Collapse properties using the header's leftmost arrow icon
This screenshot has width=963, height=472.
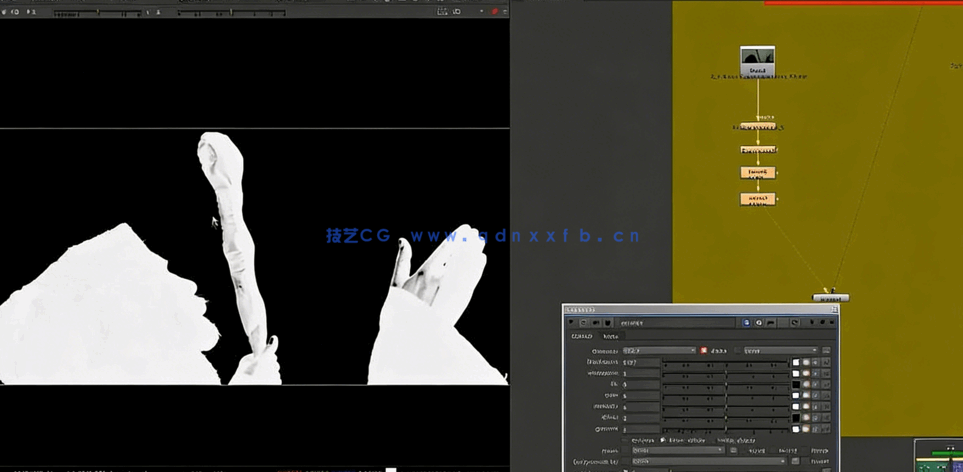pos(571,323)
